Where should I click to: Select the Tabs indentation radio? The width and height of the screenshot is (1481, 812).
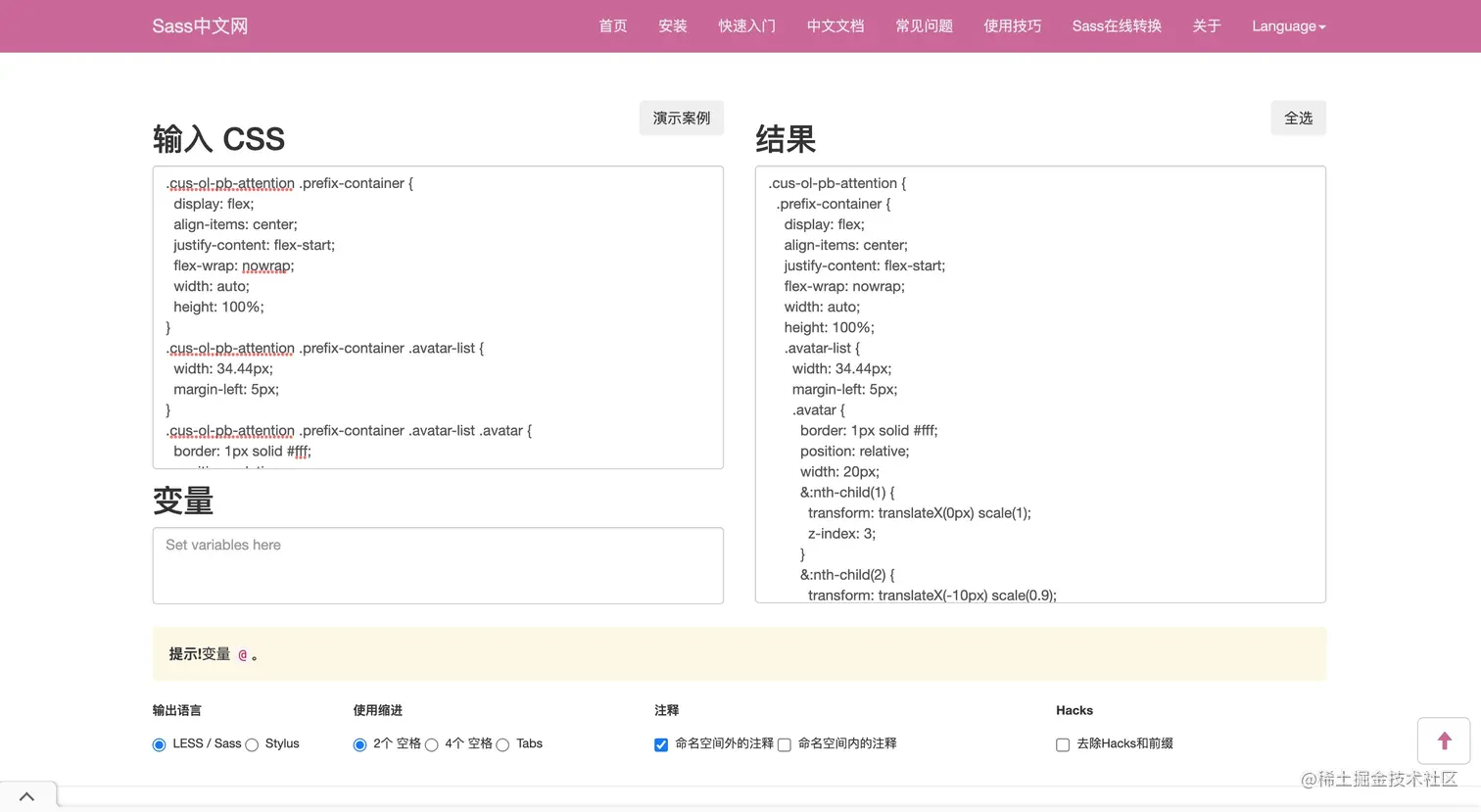(x=502, y=745)
